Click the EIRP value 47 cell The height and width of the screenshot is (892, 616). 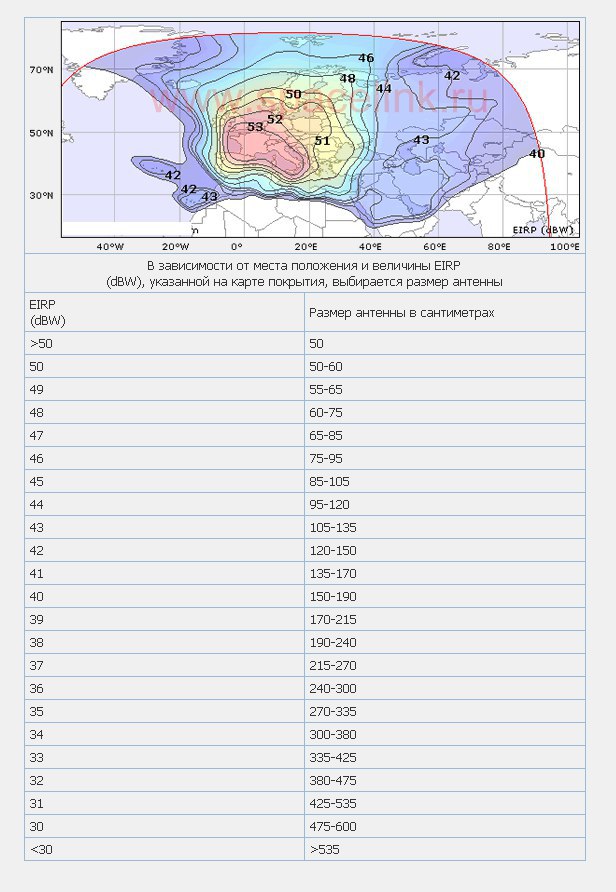click(x=164, y=435)
